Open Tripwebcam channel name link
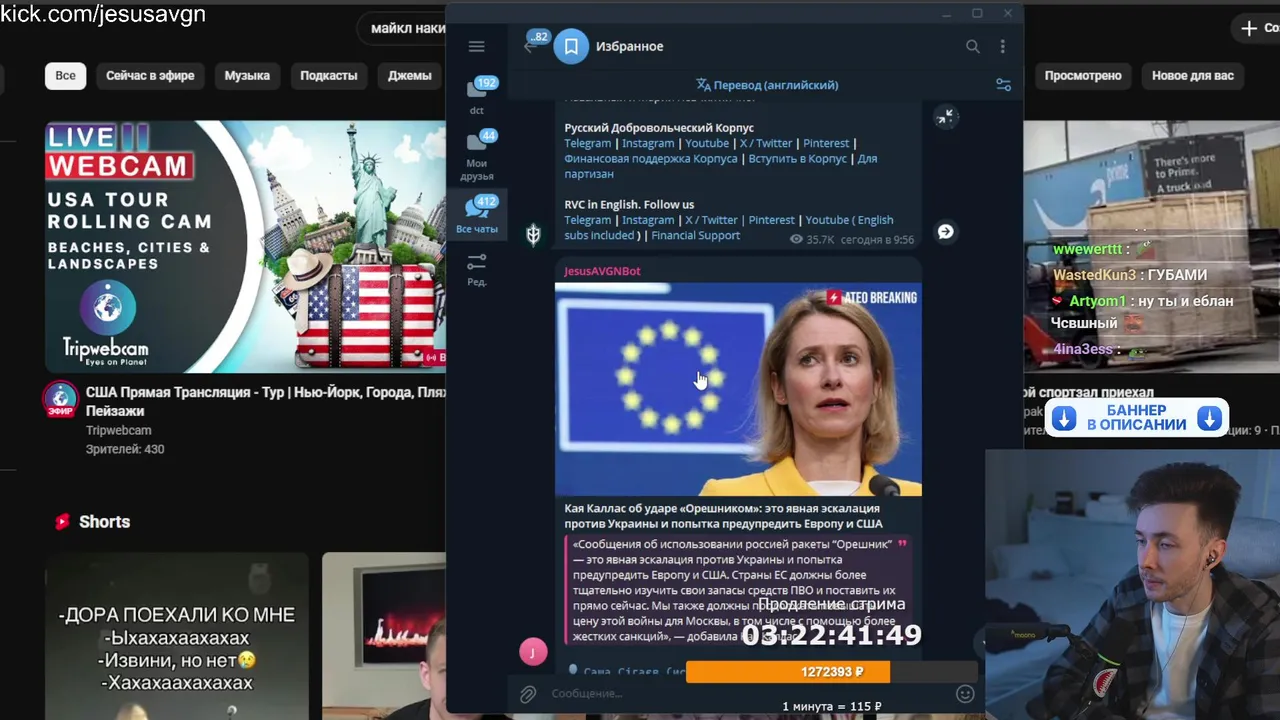Screen dimensions: 1280x720 pyautogui.click(x=118, y=431)
